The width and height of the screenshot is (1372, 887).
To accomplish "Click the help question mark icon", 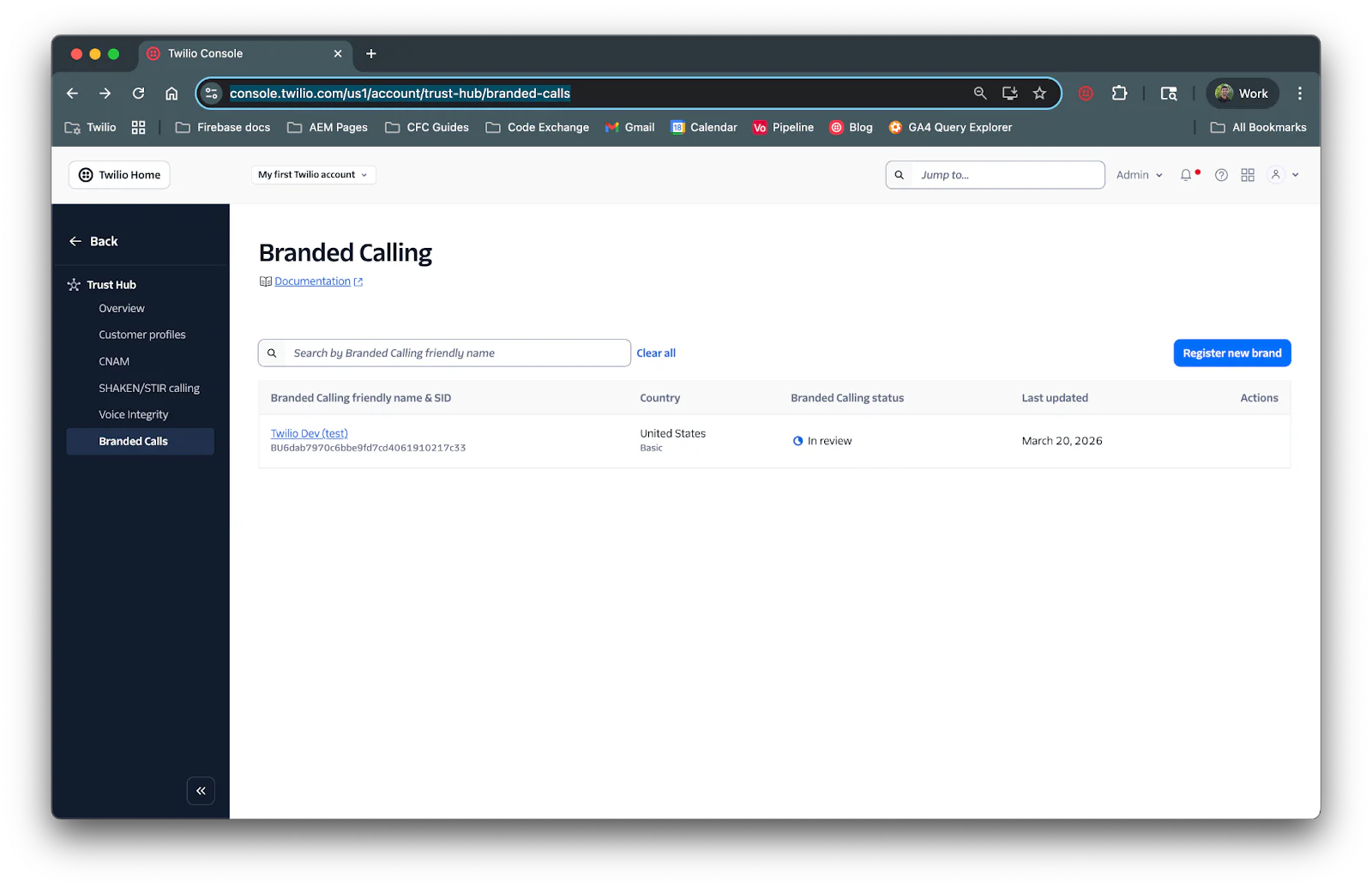I will (1221, 174).
